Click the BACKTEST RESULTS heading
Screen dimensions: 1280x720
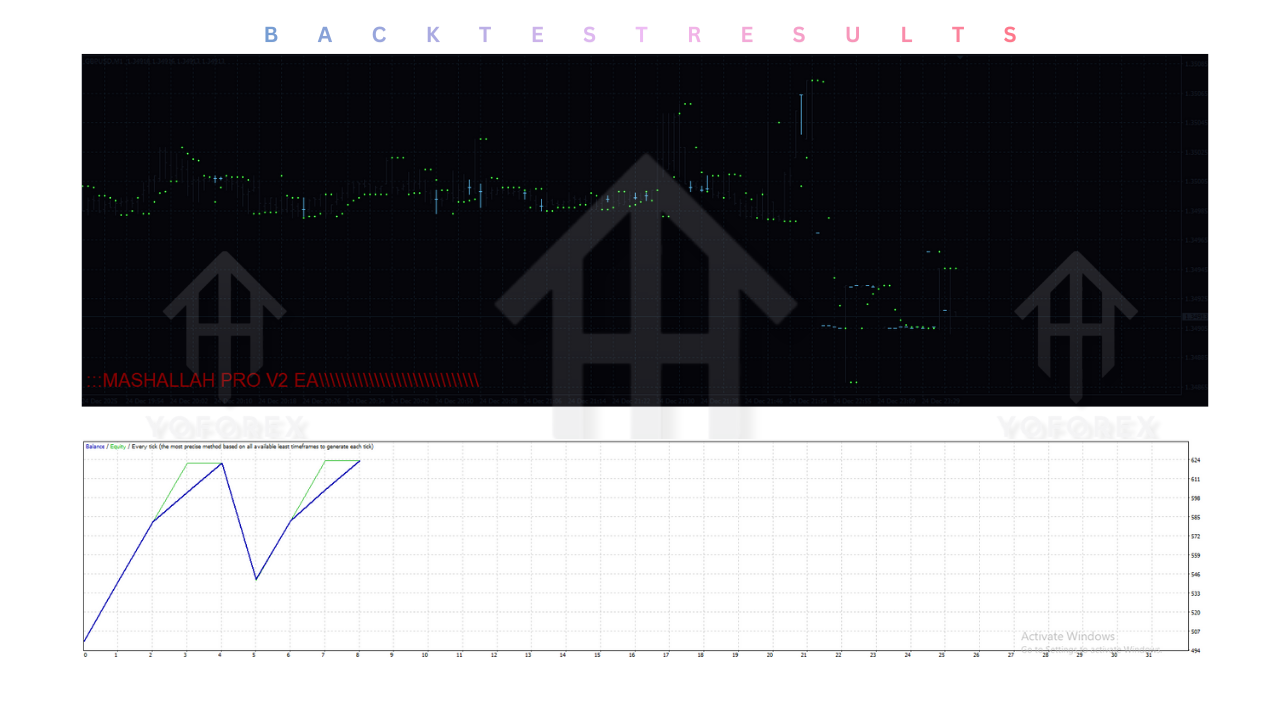click(640, 36)
